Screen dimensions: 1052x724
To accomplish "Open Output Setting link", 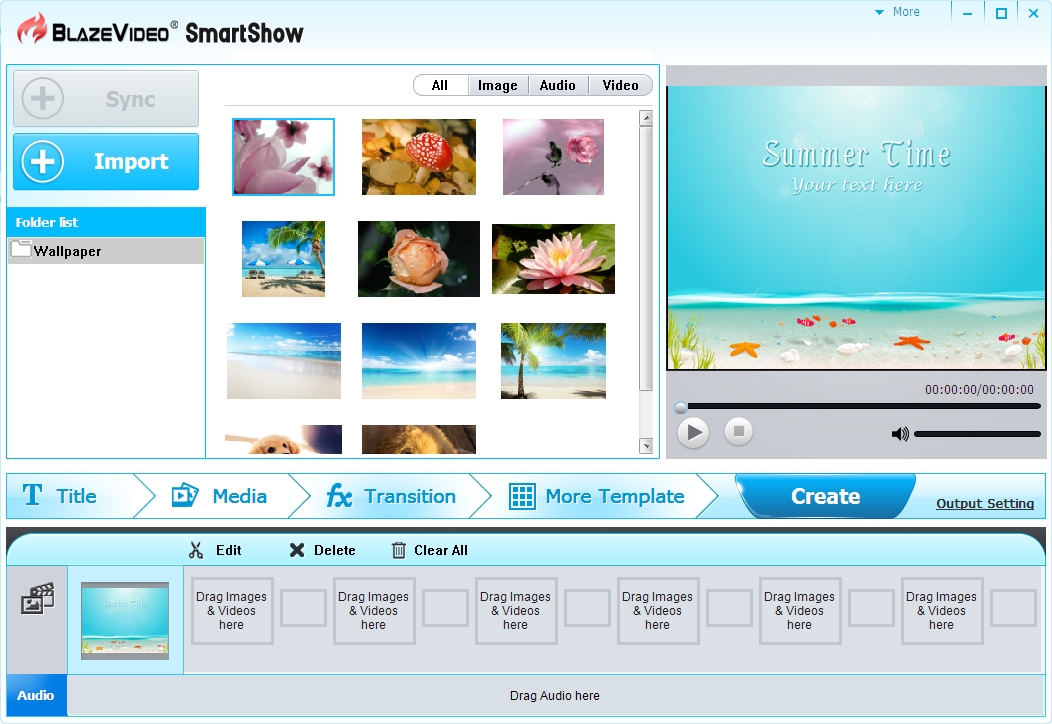I will (x=984, y=504).
